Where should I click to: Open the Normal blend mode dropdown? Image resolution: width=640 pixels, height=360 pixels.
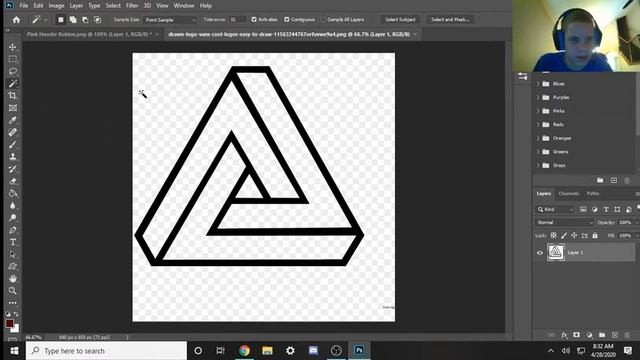pos(564,222)
